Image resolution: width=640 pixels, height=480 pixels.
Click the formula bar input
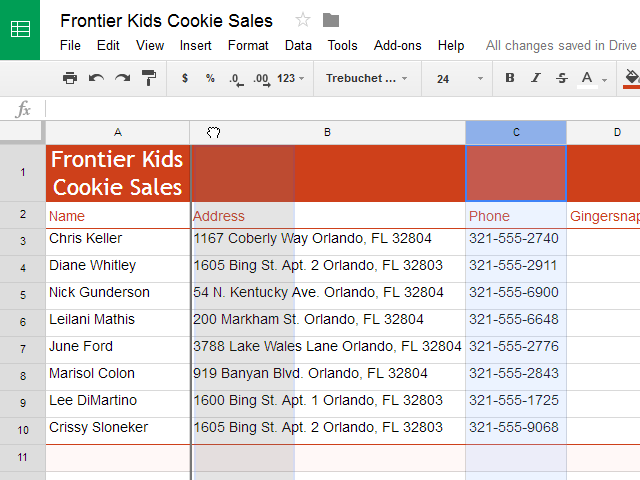340,109
